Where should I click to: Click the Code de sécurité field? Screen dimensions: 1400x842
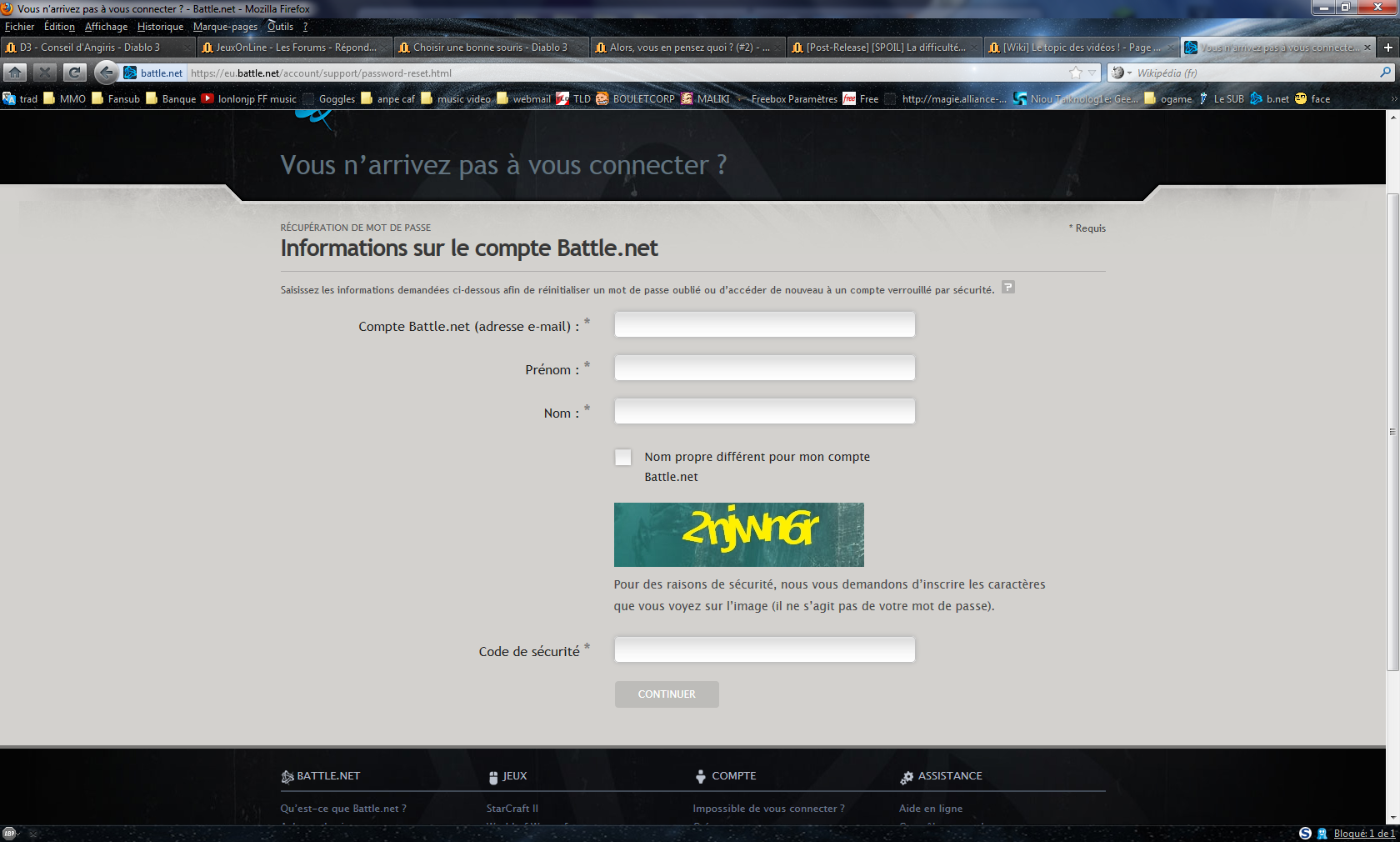coord(764,649)
